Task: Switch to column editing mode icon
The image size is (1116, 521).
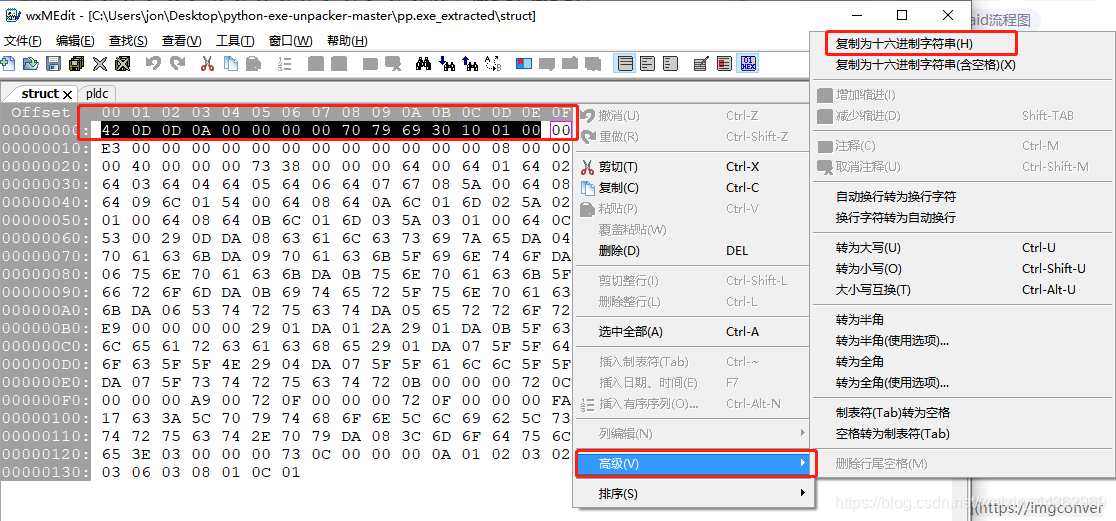Action: coord(725,63)
